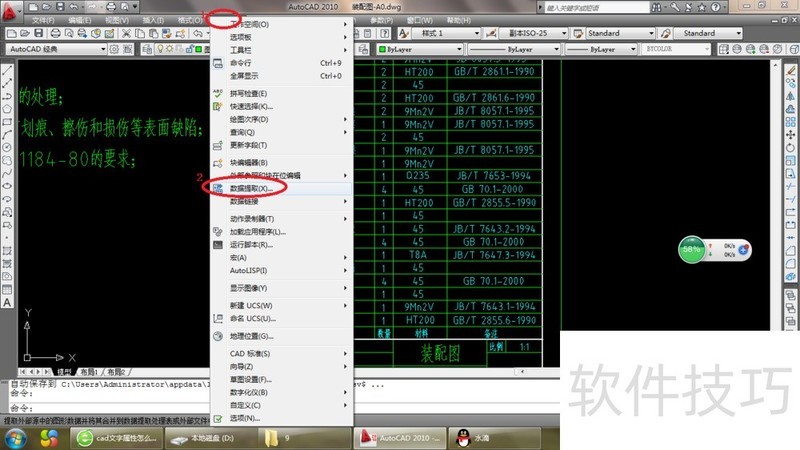Click the Help question mark in info center
Screen dimensions: 800x450
(x=715, y=7)
